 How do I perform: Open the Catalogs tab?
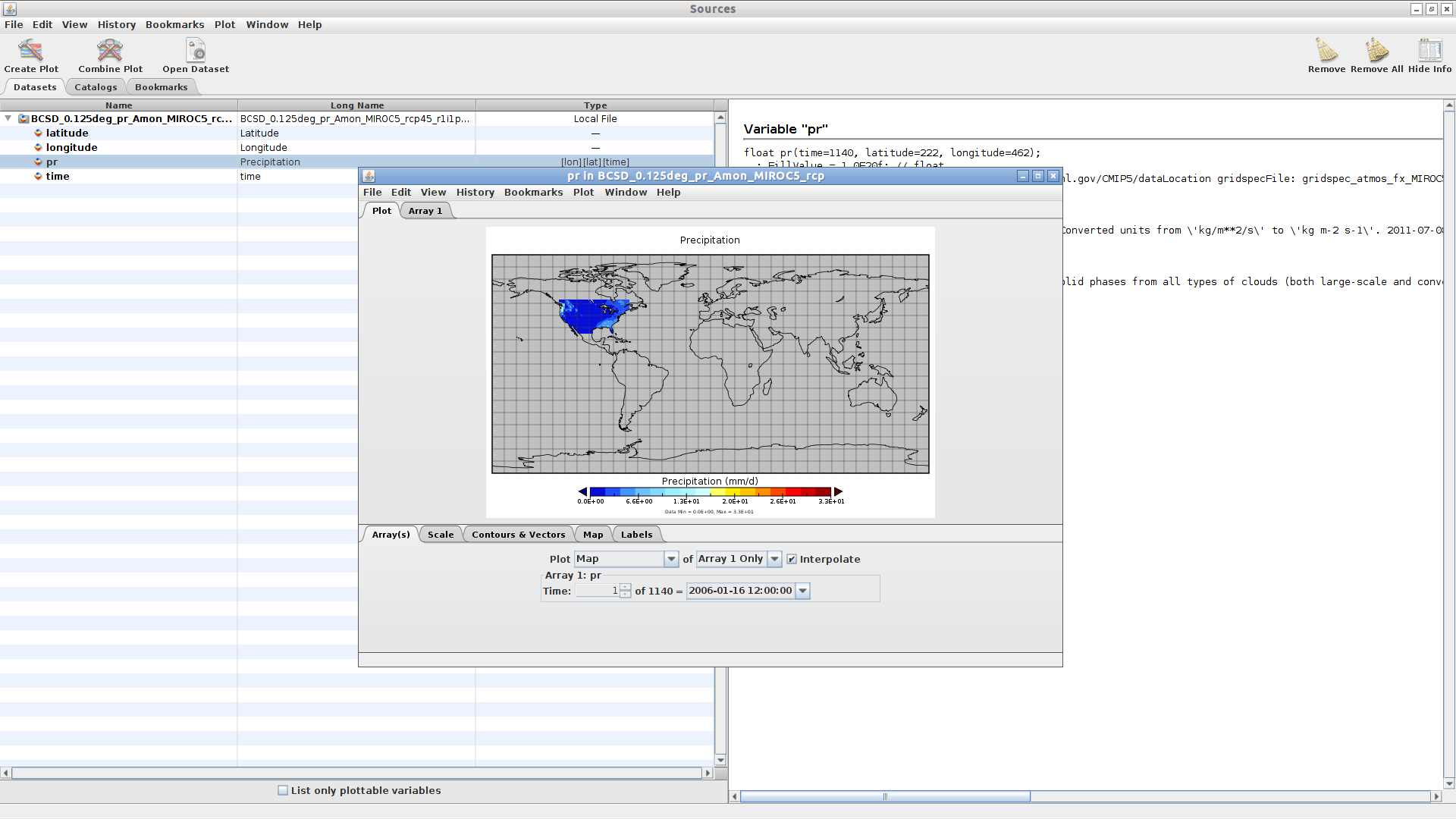coord(95,86)
